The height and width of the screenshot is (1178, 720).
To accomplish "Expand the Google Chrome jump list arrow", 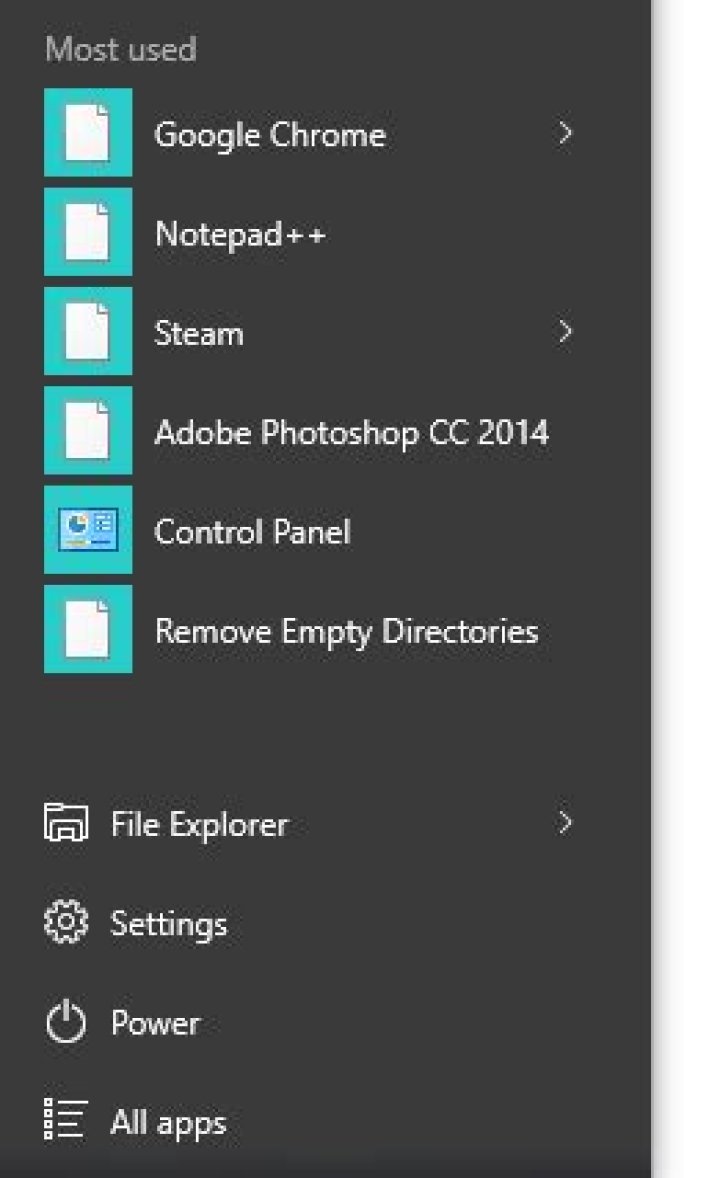I will point(565,133).
